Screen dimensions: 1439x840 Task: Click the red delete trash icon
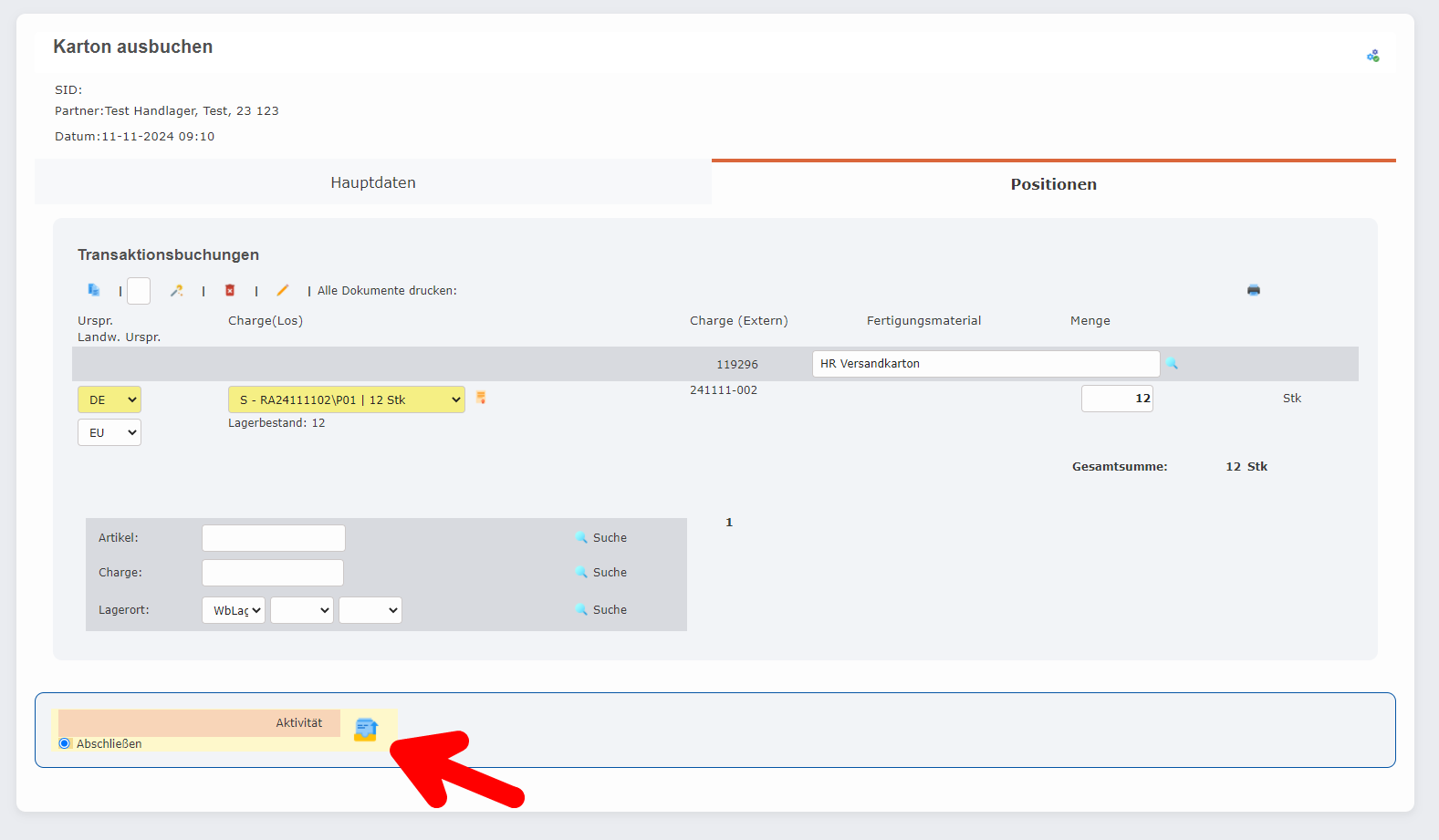(230, 290)
